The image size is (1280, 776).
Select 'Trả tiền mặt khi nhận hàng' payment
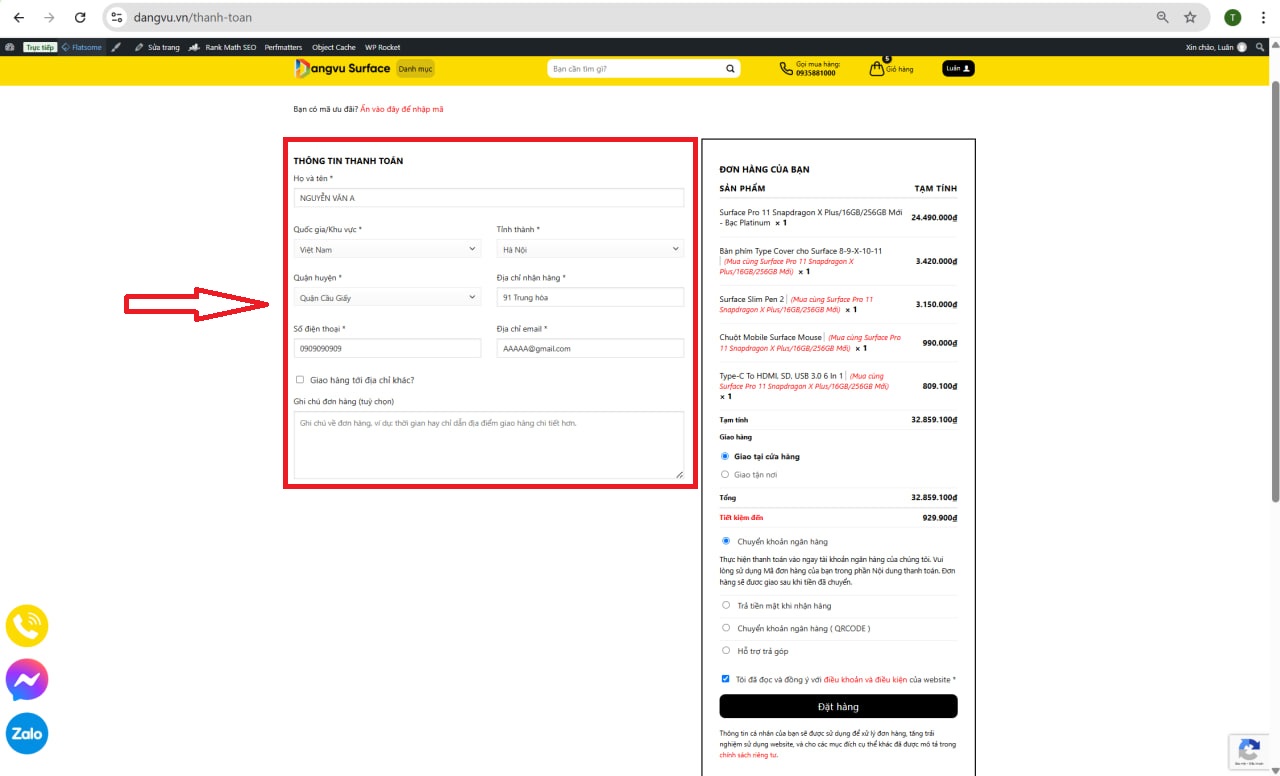click(726, 605)
